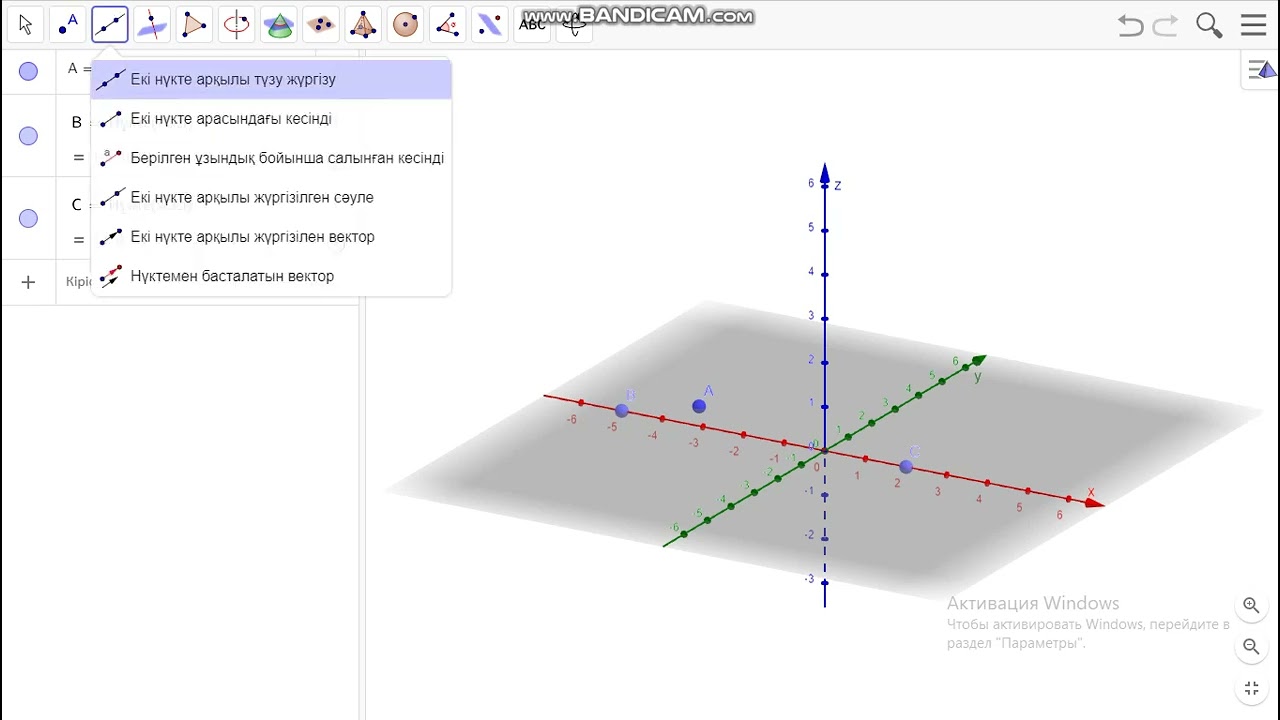Toggle visibility of point C
The image size is (1280, 720).
pyautogui.click(x=28, y=219)
